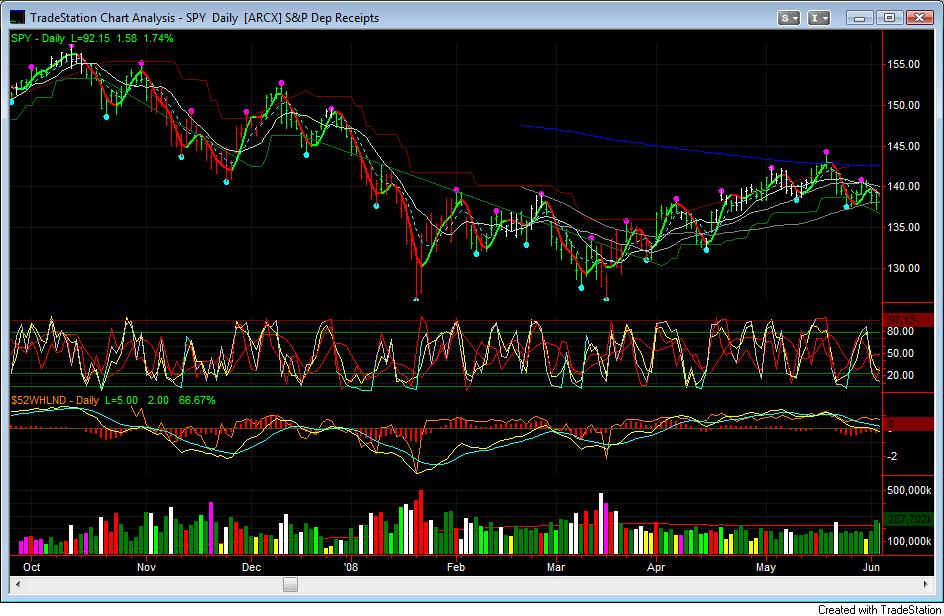Click the 20.00 oscillator axis label
Image resolution: width=944 pixels, height=616 pixels.
point(901,375)
